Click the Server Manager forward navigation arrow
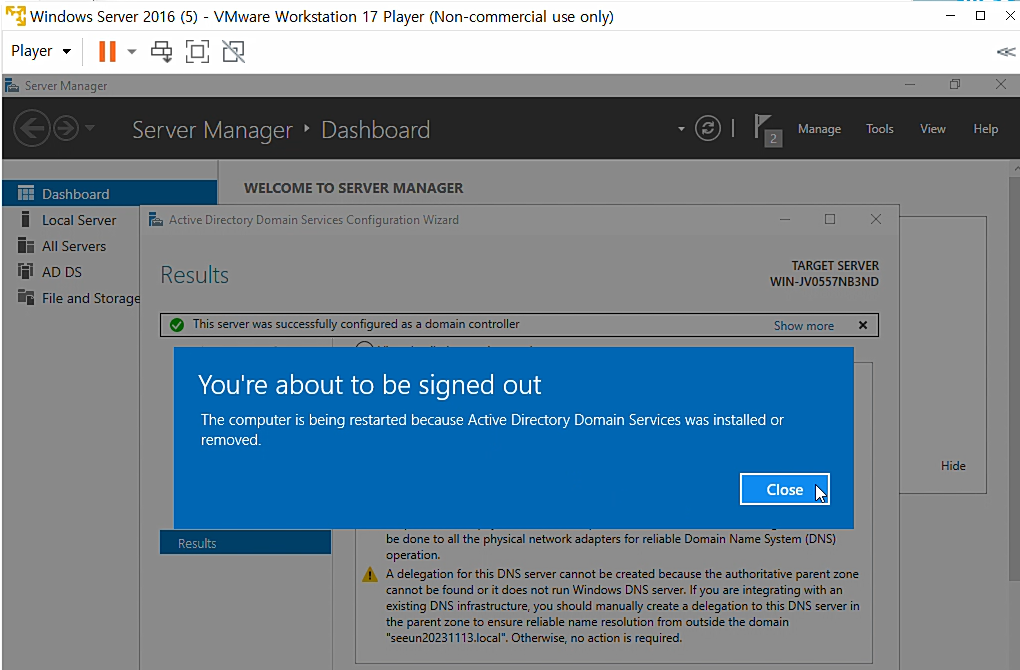Image resolution: width=1020 pixels, height=670 pixels. coord(66,128)
